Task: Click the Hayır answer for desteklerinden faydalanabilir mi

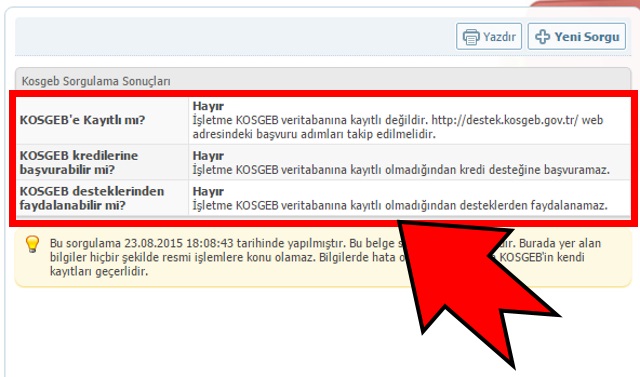Action: click(208, 191)
